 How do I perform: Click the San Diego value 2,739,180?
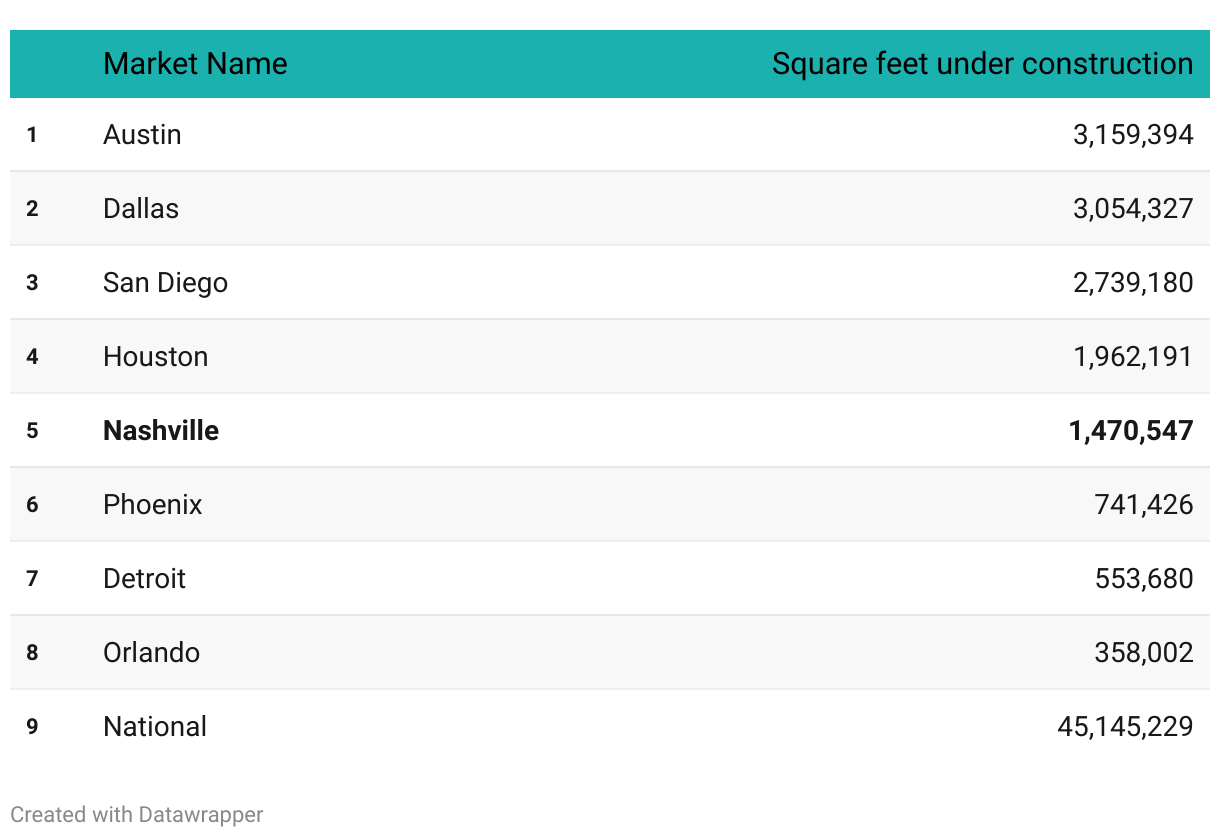[x=1132, y=283]
